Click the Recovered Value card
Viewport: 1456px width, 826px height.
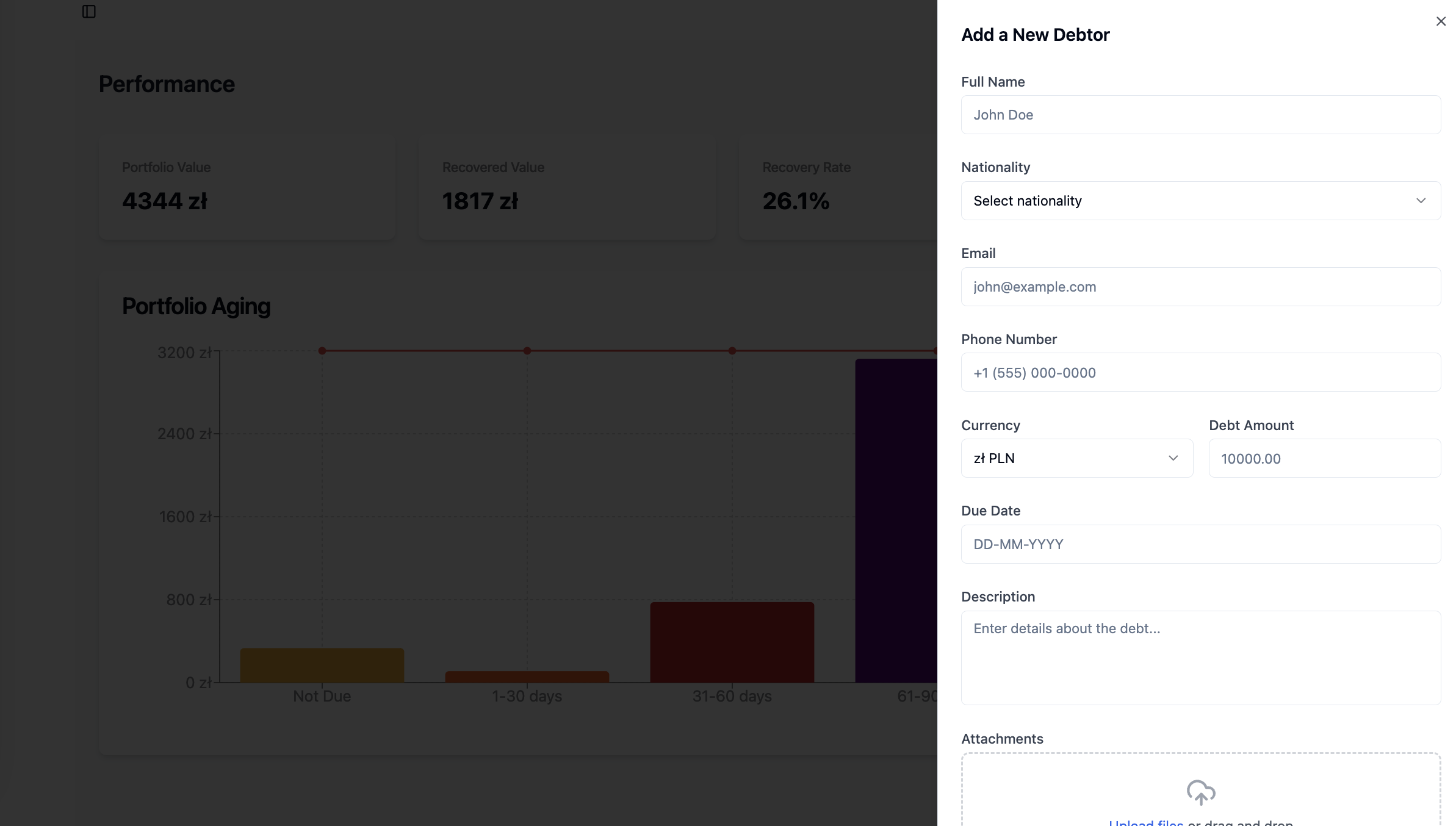pos(566,187)
